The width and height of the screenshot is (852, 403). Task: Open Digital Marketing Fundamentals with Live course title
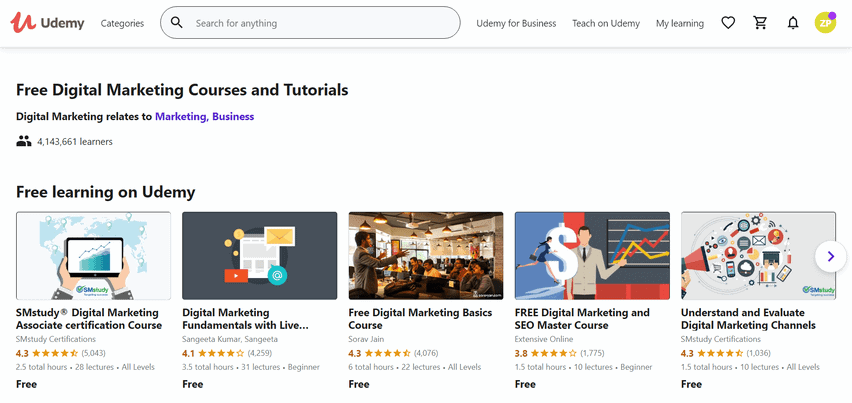tap(245, 319)
